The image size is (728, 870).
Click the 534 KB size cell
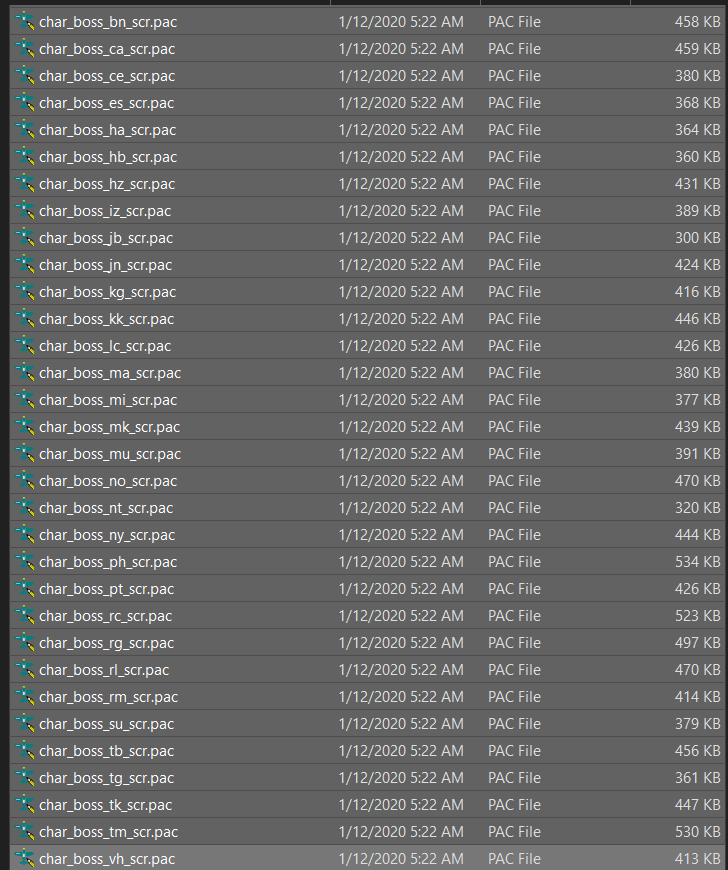(x=697, y=561)
